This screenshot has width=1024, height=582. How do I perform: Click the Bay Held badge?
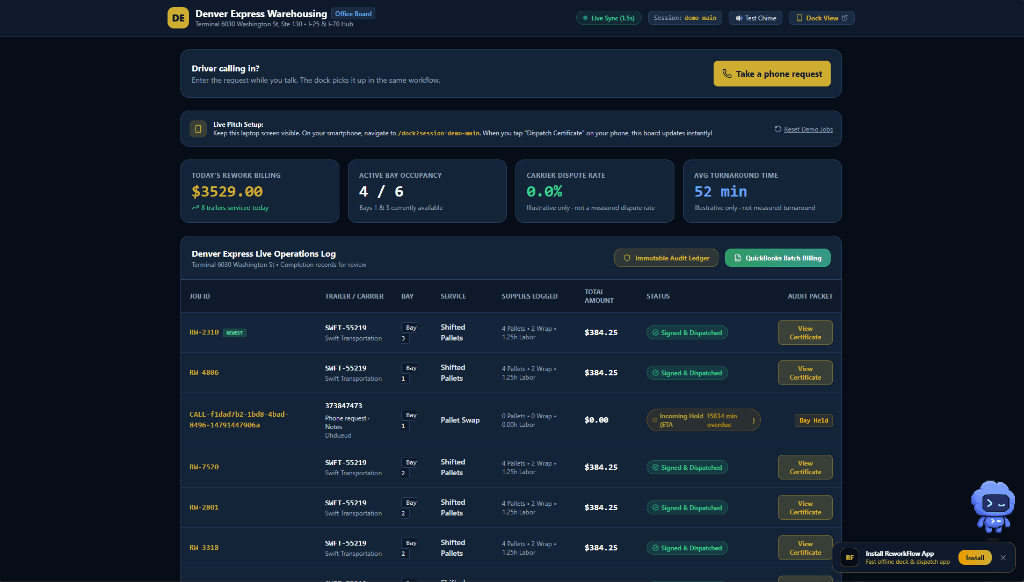click(813, 421)
